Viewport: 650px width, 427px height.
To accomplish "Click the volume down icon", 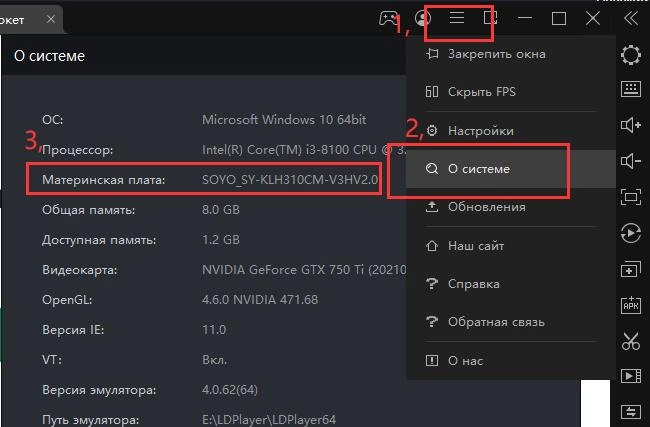I will (x=630, y=161).
